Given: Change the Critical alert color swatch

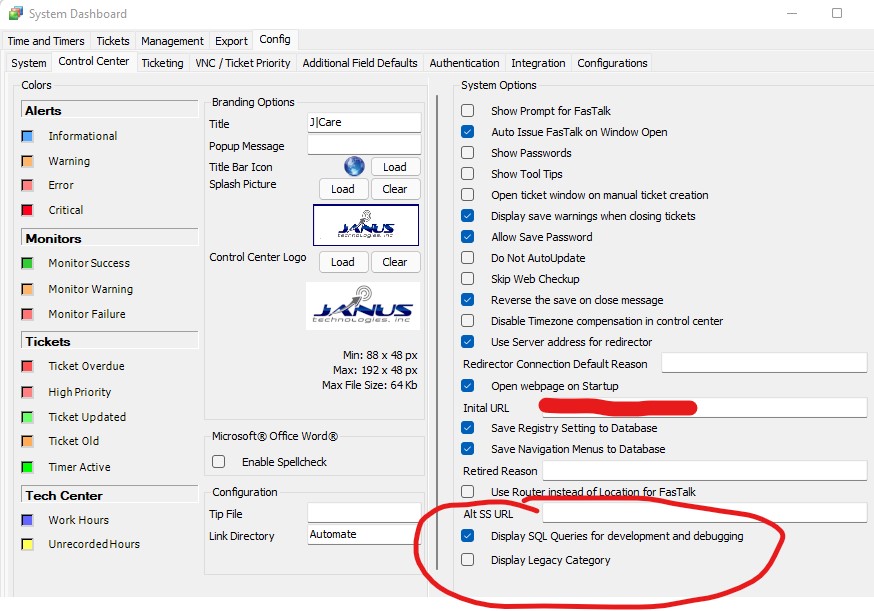Looking at the screenshot, I should click(28, 210).
